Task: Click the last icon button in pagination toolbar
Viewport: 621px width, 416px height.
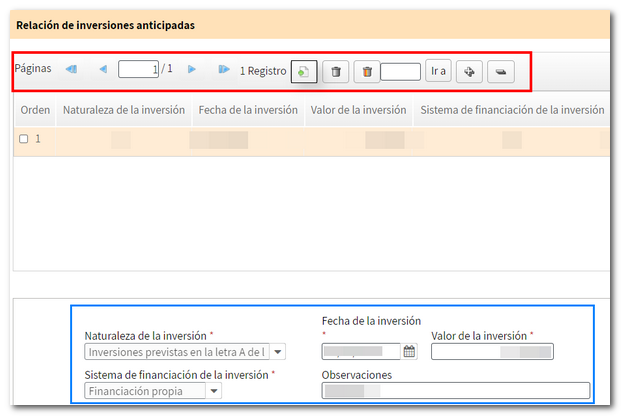Action: [501, 71]
